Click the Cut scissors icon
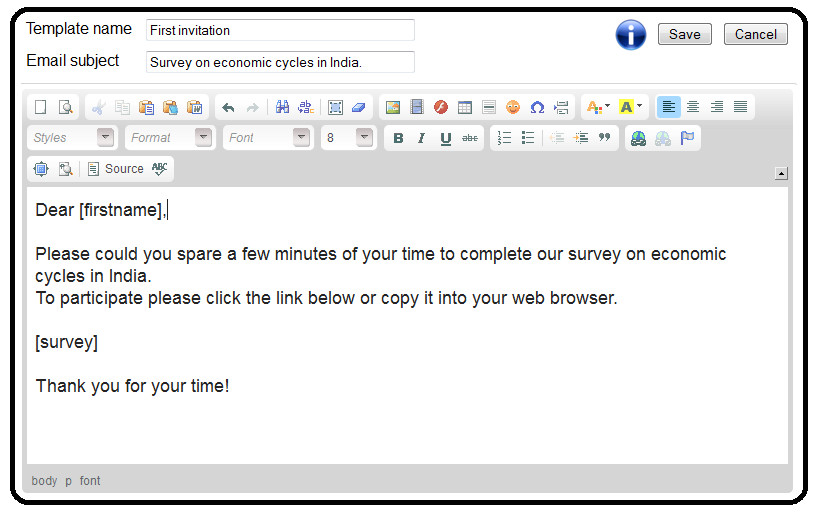The image size is (839, 518). [x=98, y=107]
